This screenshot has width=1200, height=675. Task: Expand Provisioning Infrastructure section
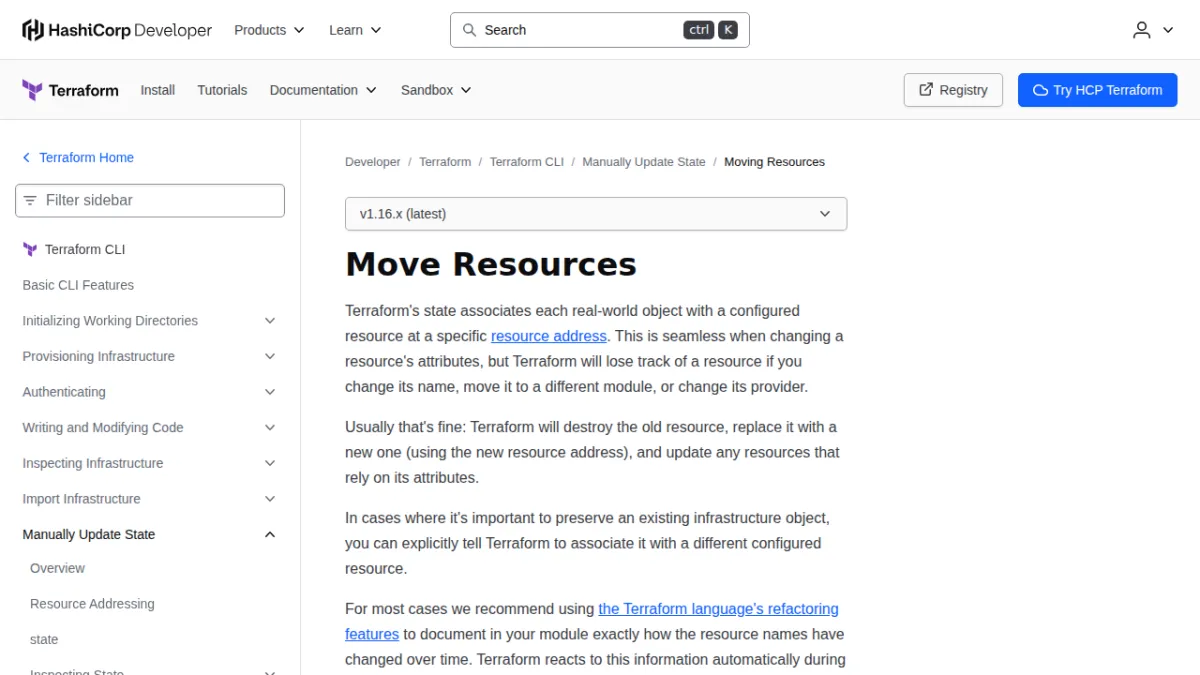tap(270, 357)
